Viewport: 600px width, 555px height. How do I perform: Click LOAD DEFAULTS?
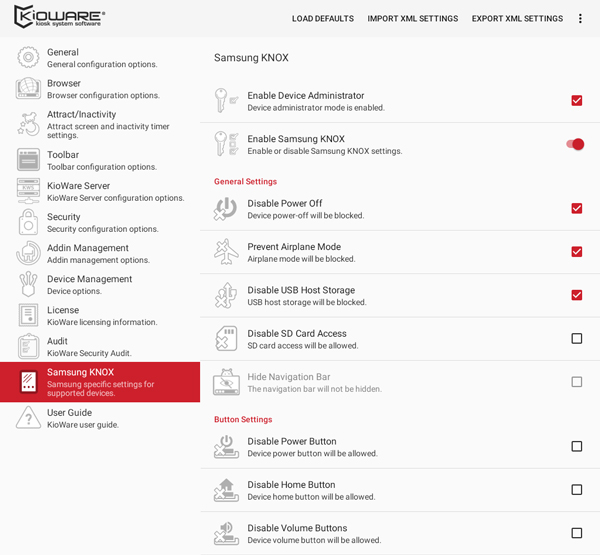(323, 18)
